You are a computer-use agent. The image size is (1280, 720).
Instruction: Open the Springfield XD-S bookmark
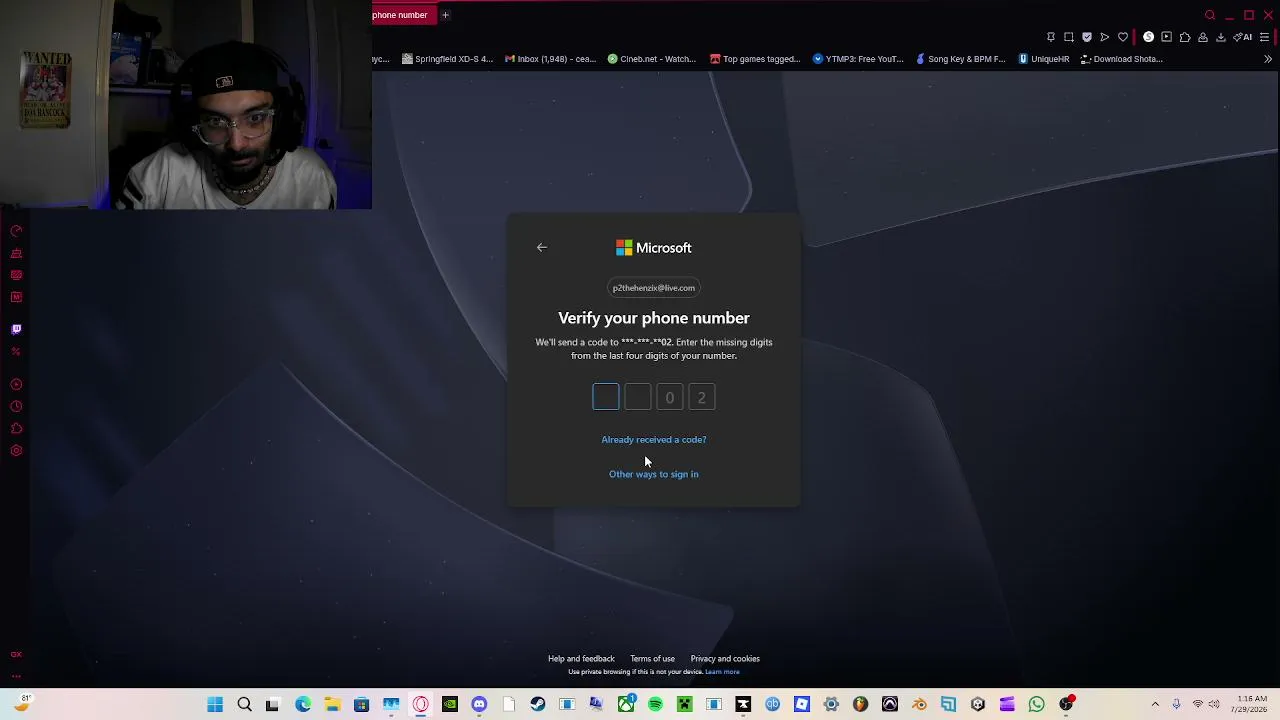447,59
